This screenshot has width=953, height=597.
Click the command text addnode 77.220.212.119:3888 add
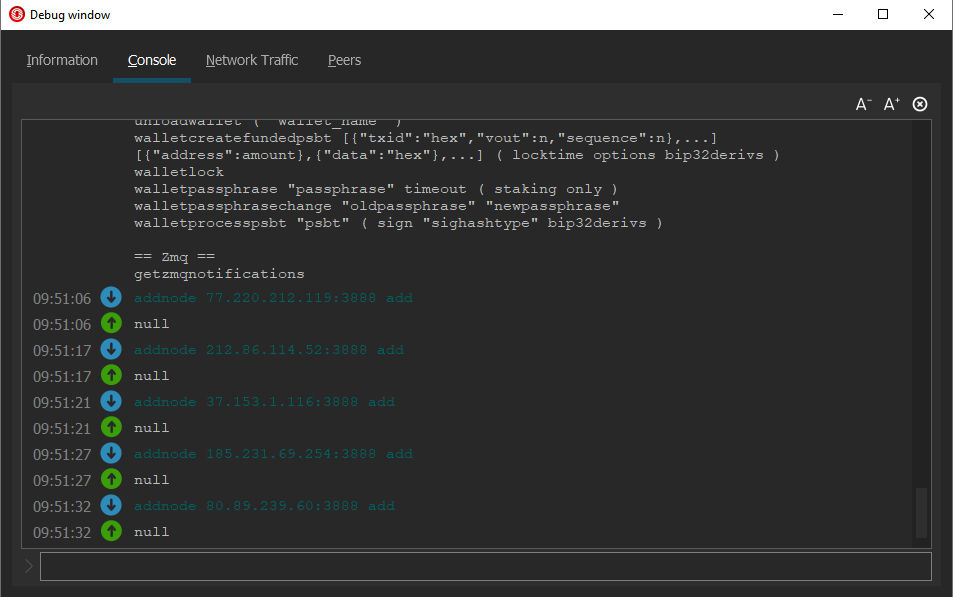point(274,298)
